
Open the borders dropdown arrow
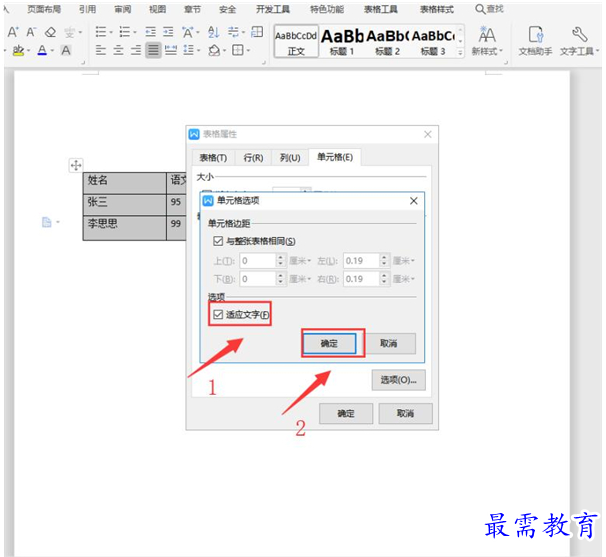[248, 51]
